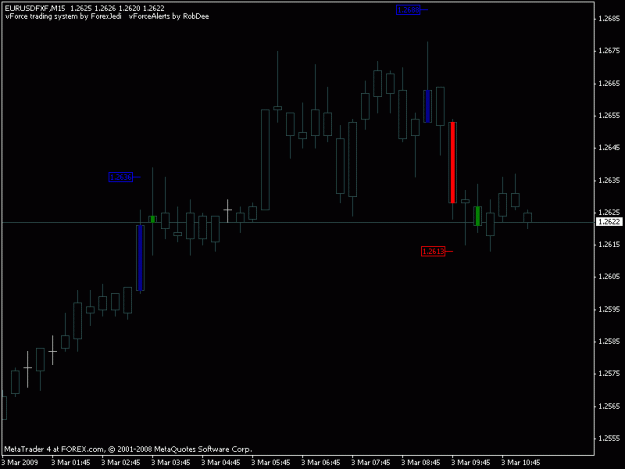This screenshot has width=625, height=469.
Task: Click the 1.2645 price axis label
Action: [x=609, y=148]
